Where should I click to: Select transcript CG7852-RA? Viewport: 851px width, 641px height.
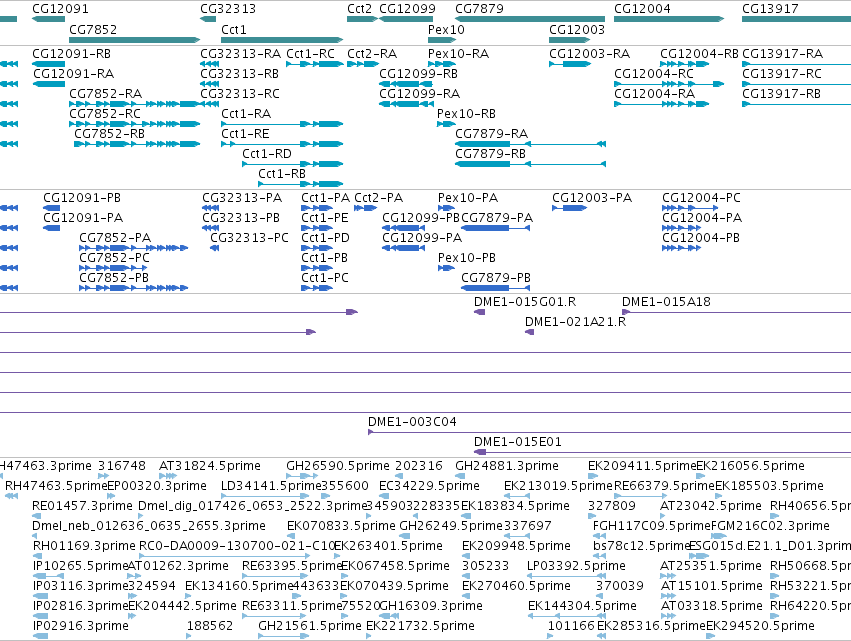(135, 104)
